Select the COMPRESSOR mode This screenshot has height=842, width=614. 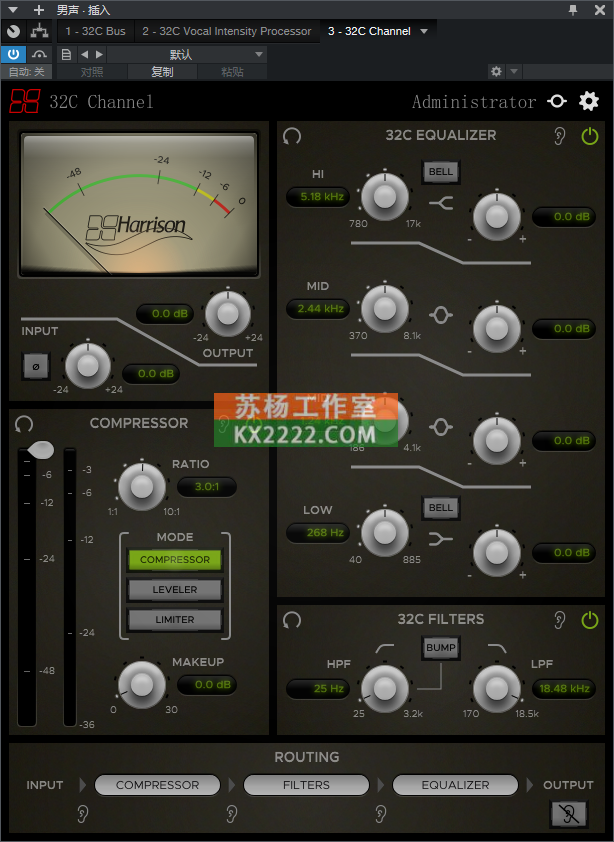coord(175,560)
